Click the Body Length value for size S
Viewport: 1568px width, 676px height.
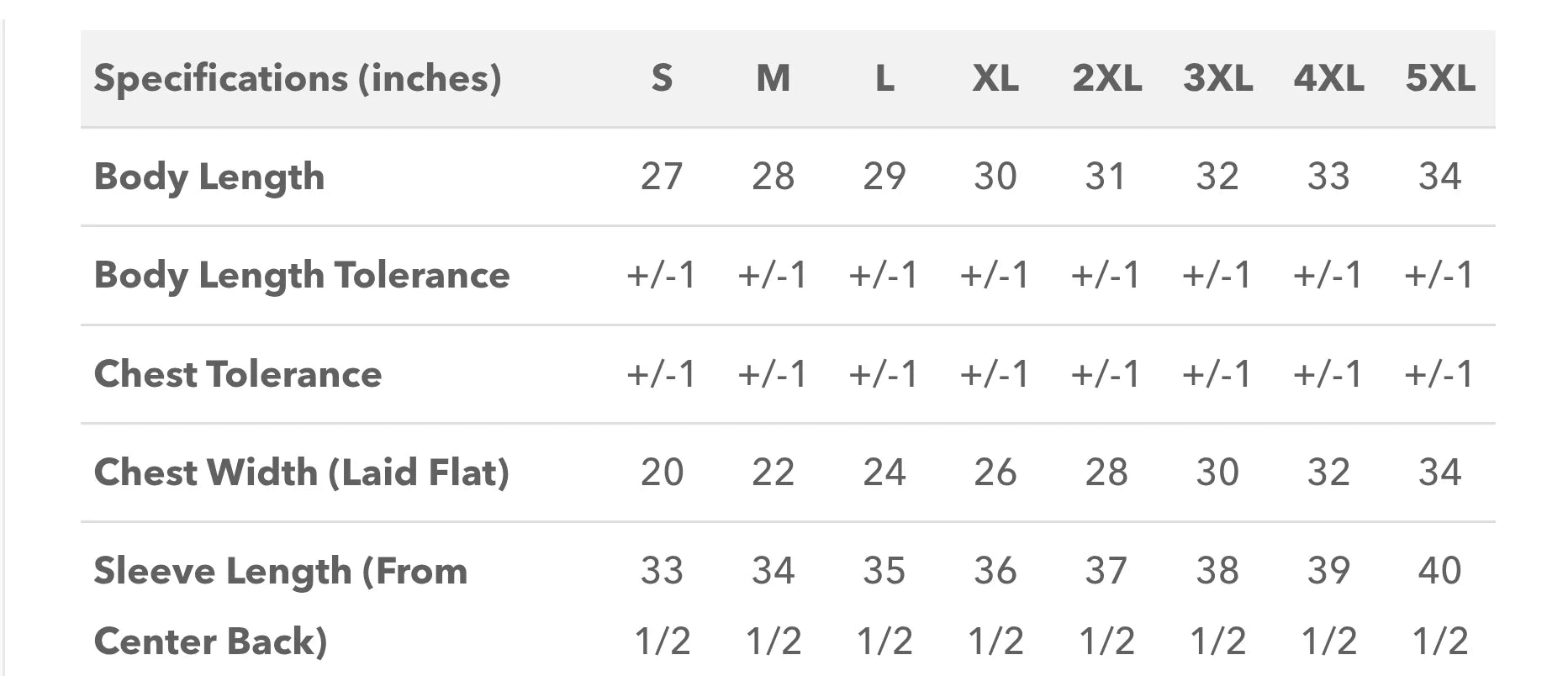point(662,177)
